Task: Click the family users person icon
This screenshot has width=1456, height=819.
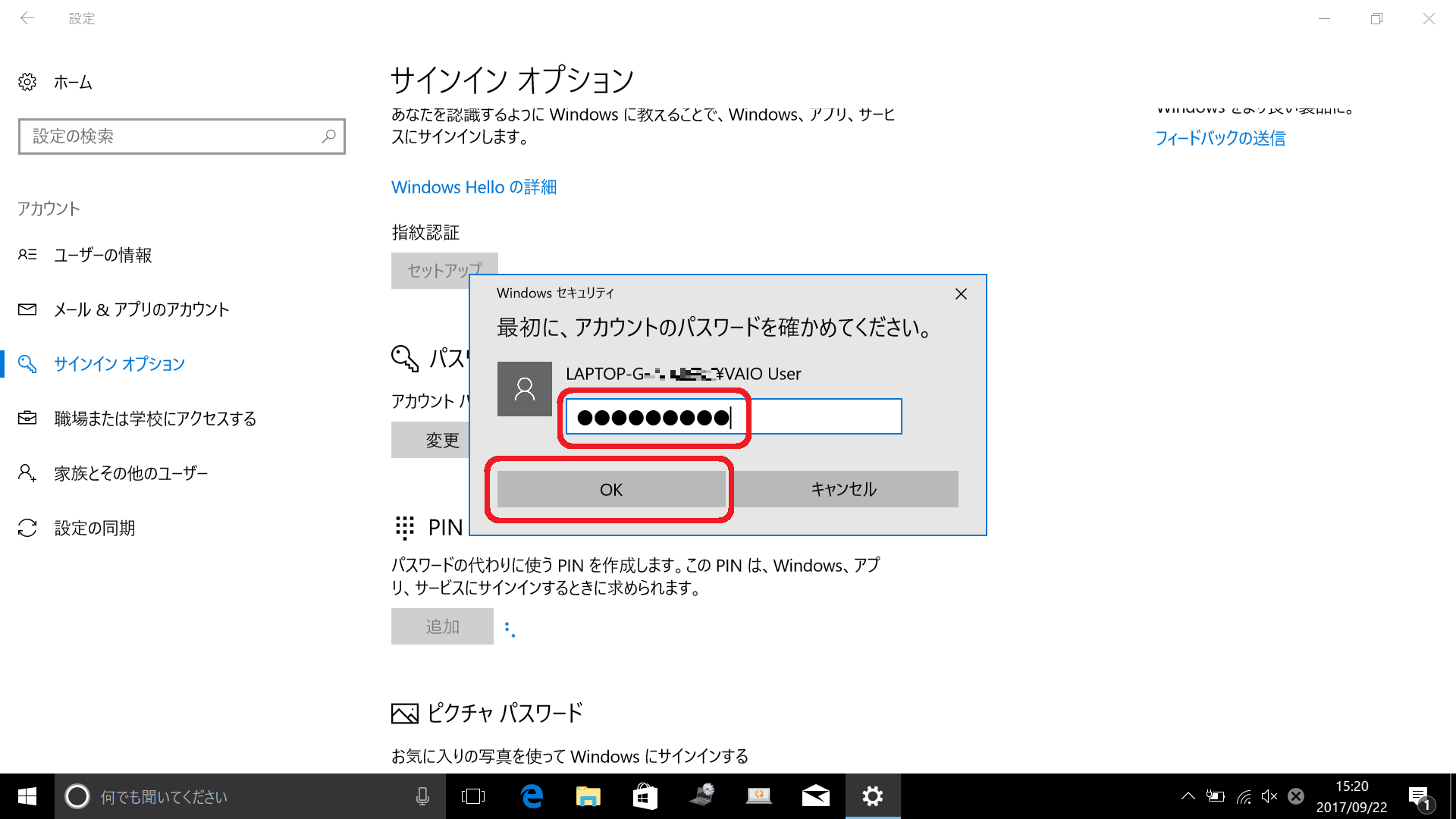Action: point(27,473)
